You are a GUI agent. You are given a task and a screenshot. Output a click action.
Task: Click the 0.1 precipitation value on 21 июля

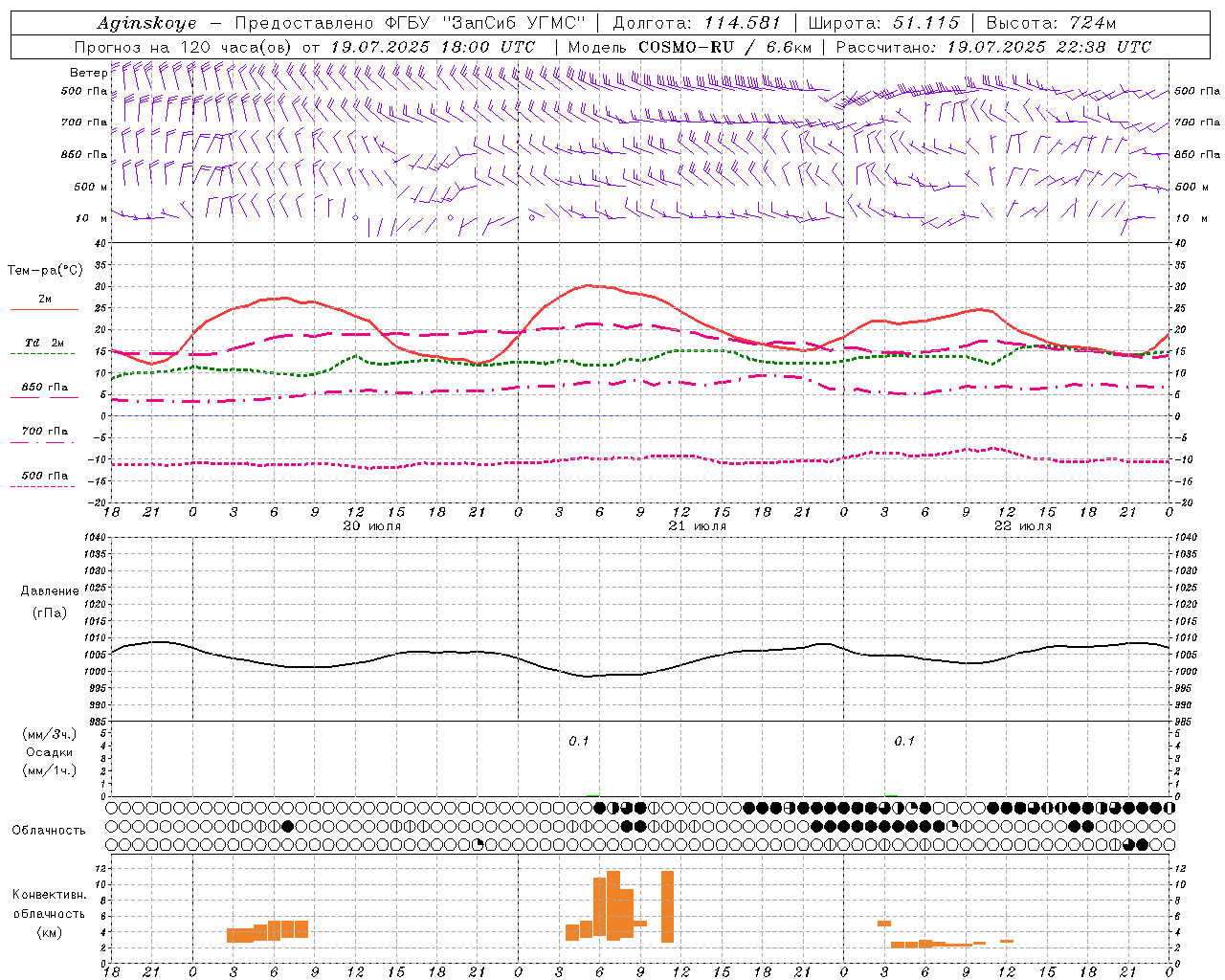(579, 741)
